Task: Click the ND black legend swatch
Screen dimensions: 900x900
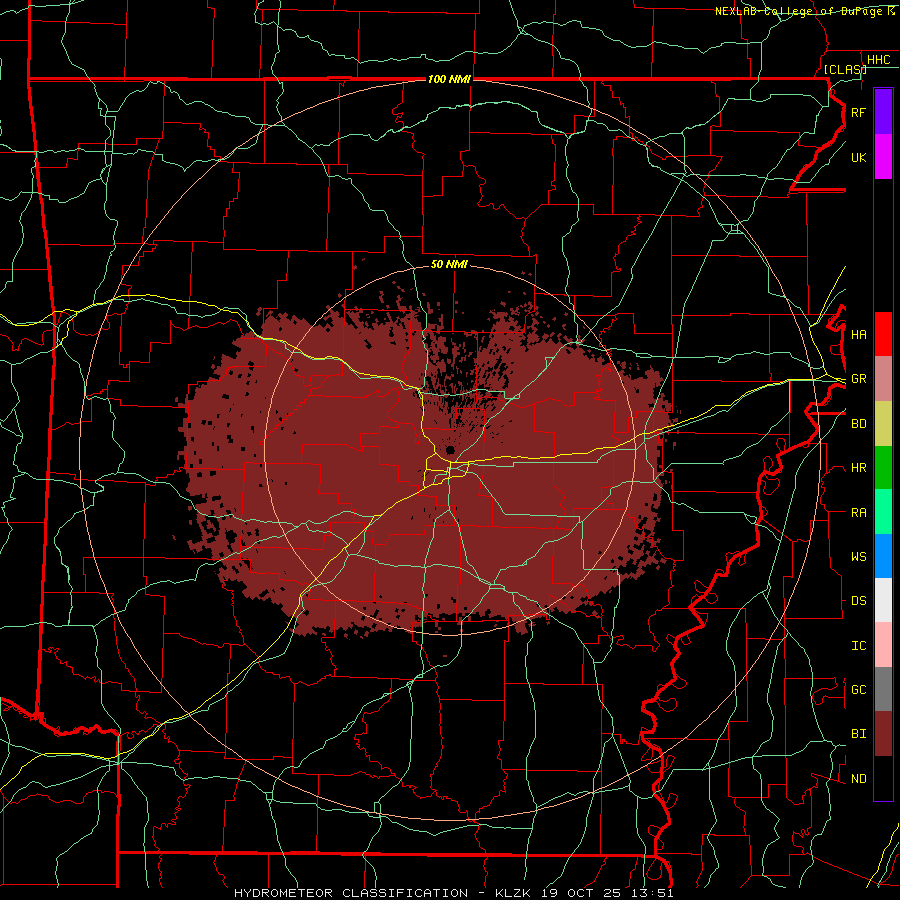Action: (883, 778)
